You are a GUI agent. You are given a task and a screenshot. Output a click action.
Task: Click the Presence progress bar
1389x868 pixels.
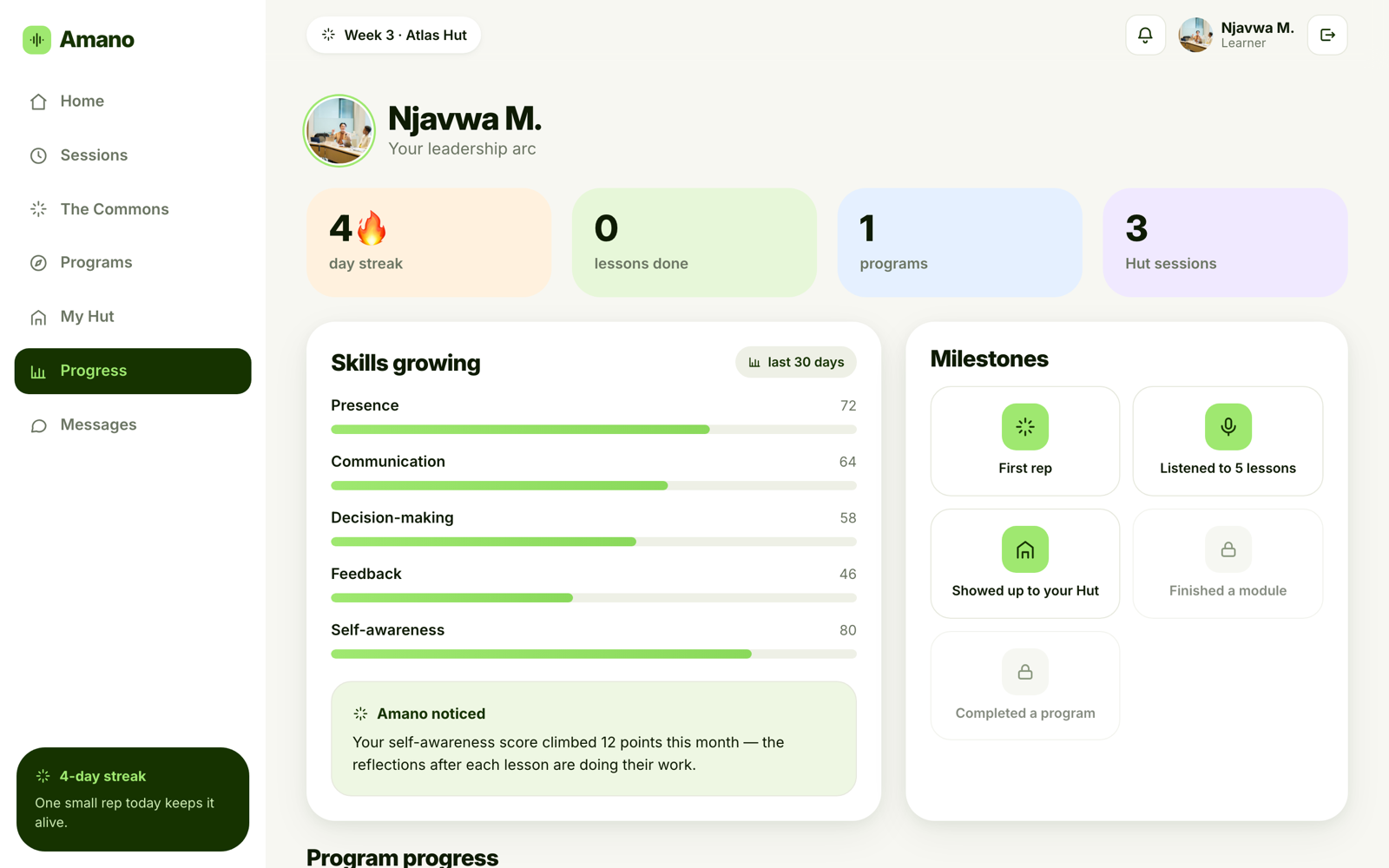pyautogui.click(x=594, y=430)
